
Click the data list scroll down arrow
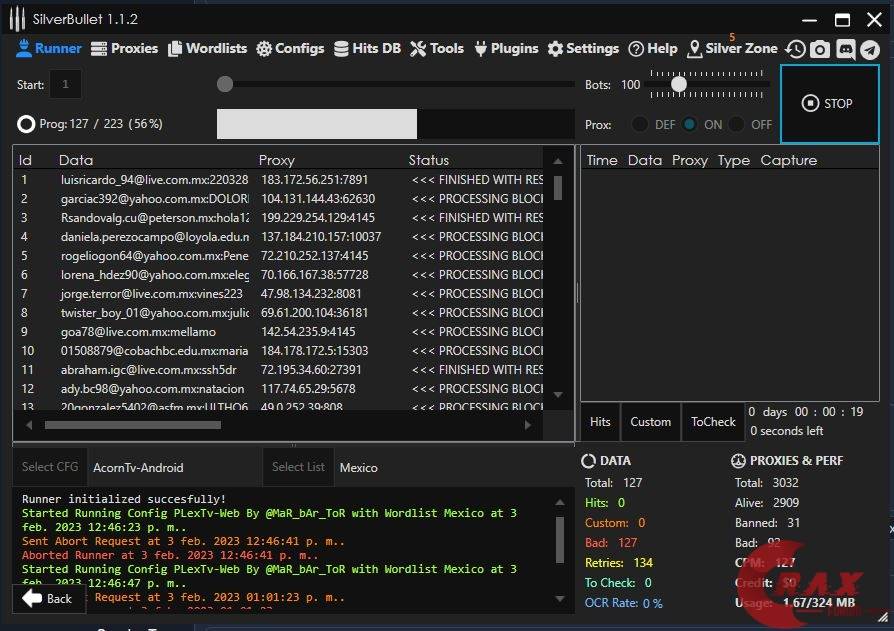tap(558, 394)
